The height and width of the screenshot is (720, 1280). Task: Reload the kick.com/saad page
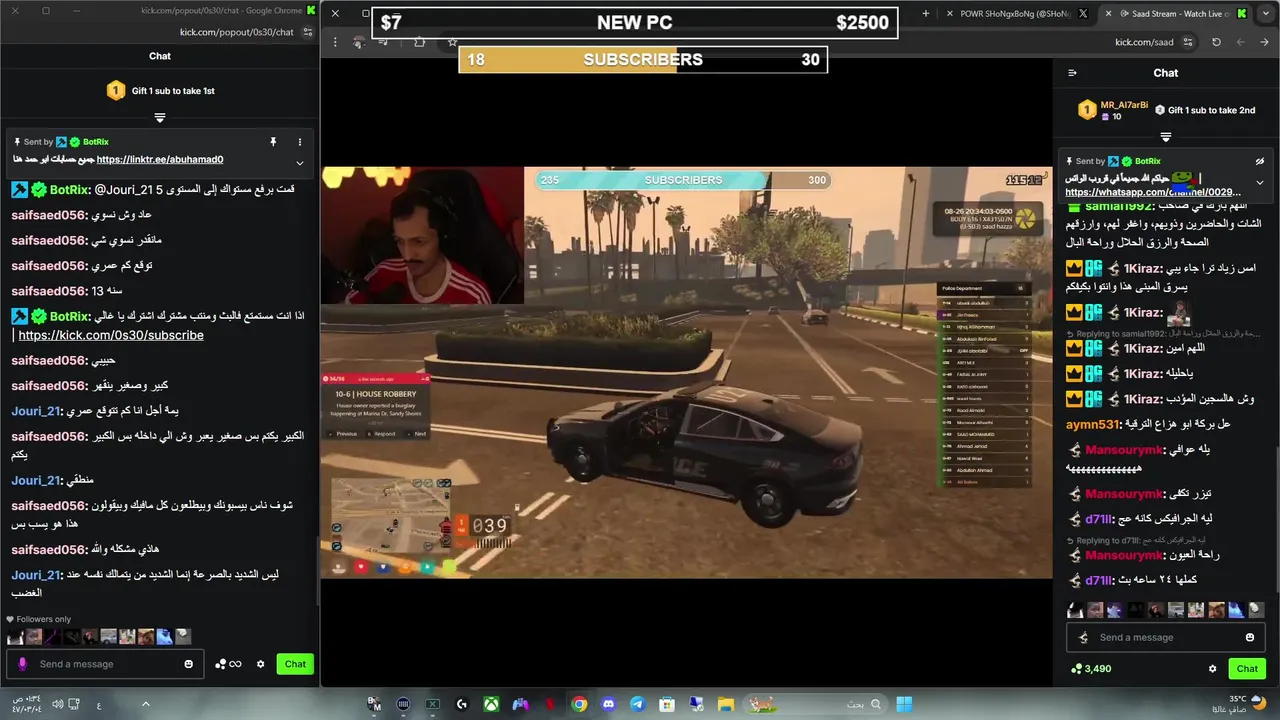[1216, 42]
